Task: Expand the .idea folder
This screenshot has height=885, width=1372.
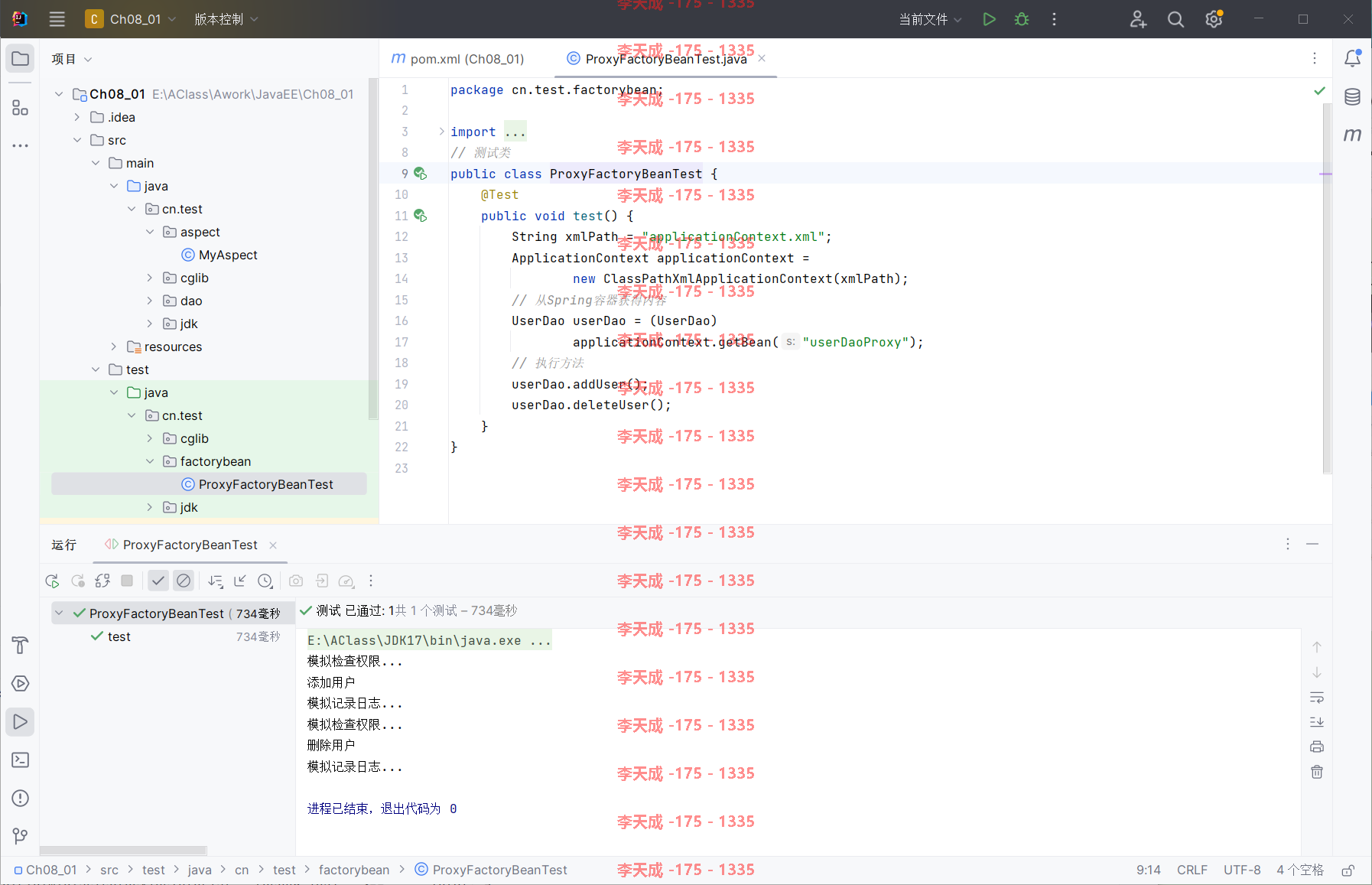Action: [77, 117]
